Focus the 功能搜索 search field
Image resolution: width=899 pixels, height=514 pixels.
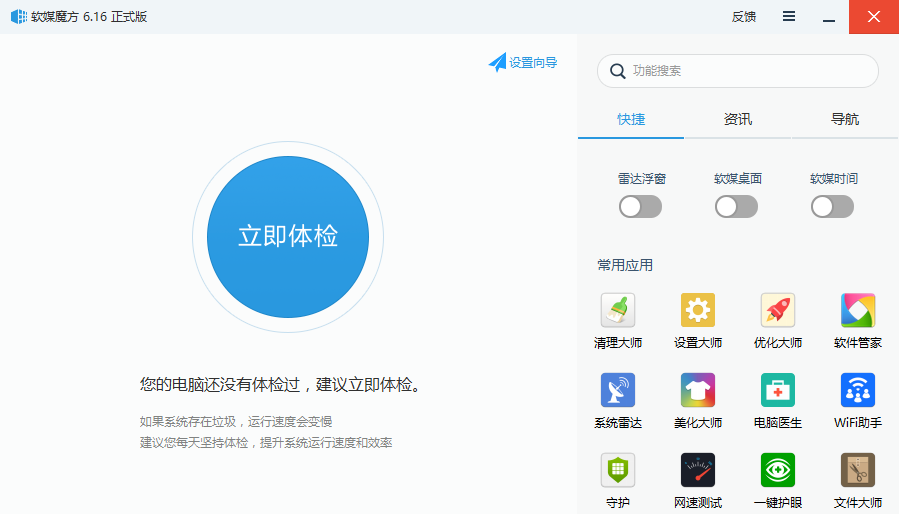(737, 71)
